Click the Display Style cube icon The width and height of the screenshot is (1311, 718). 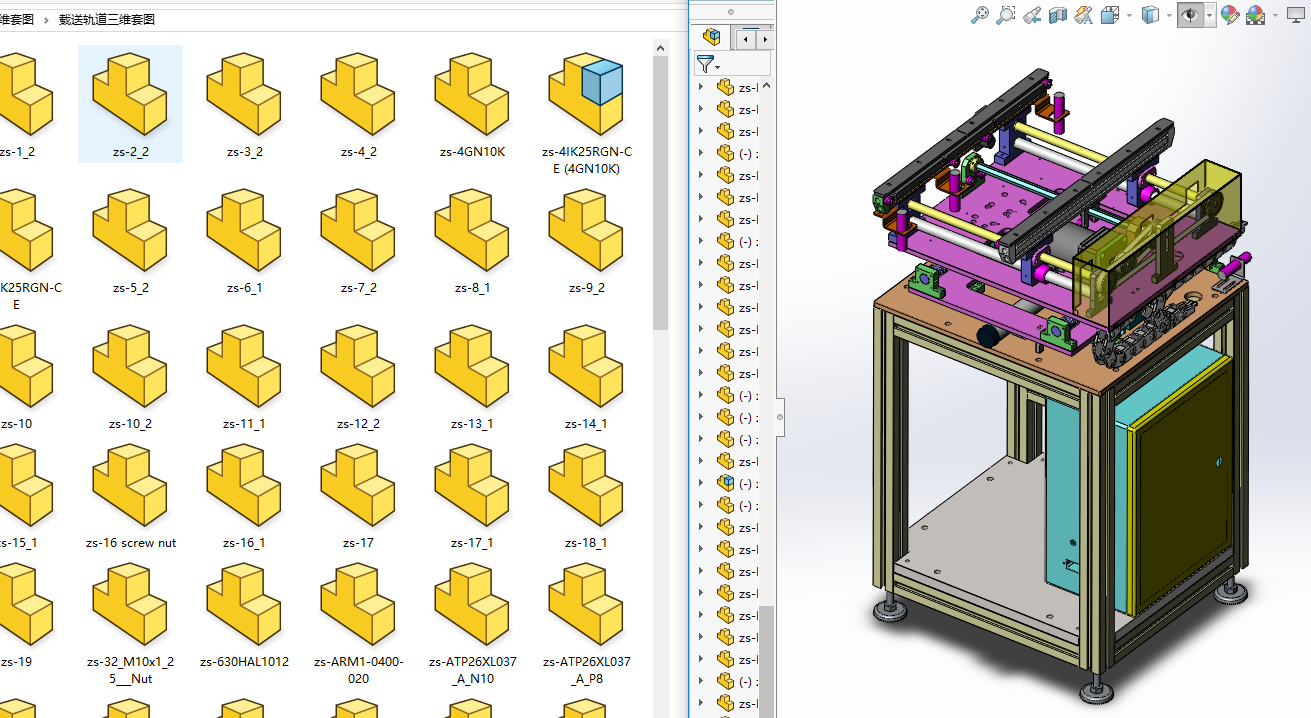pyautogui.click(x=1151, y=15)
